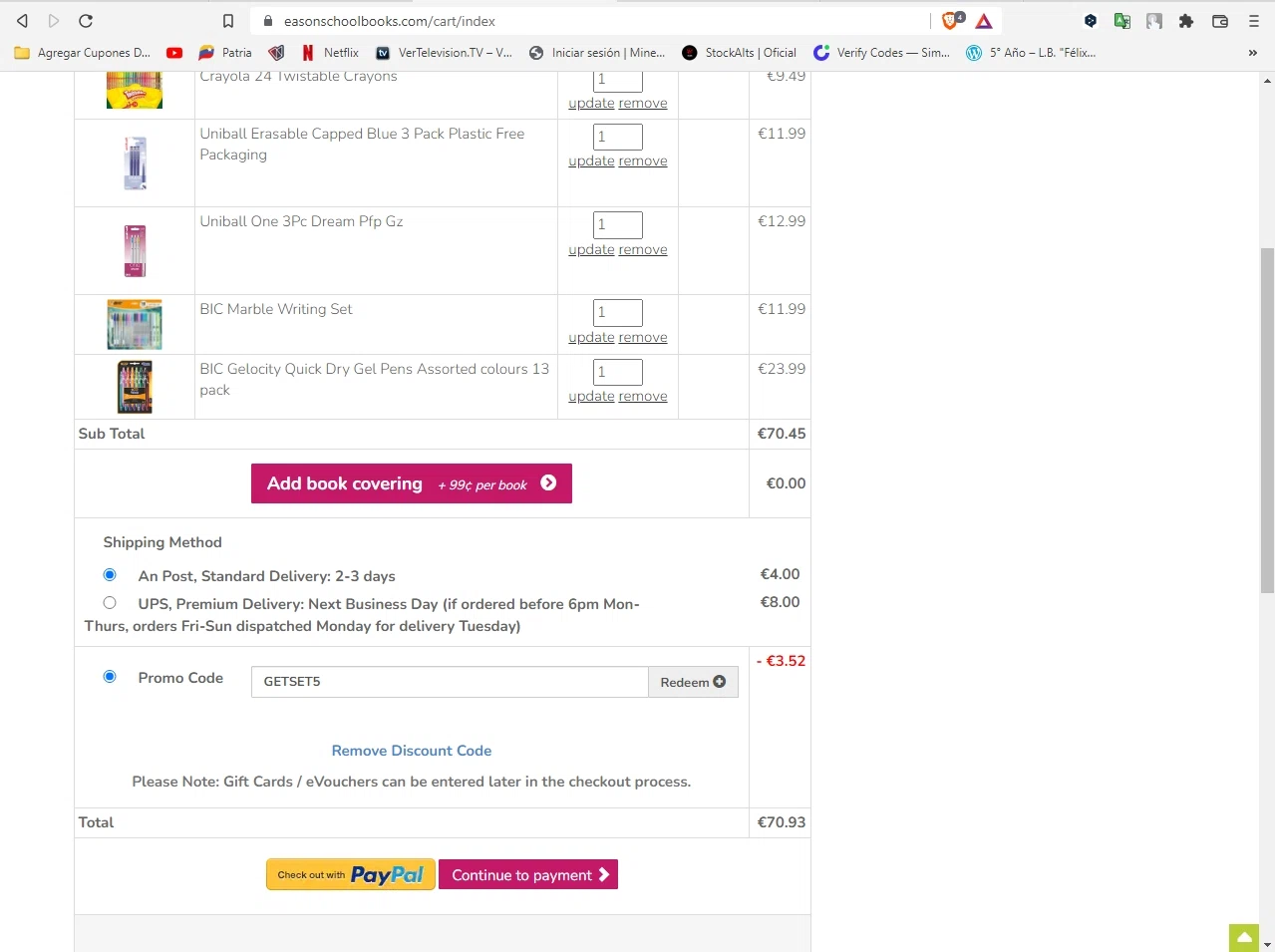Click quantity field for Uniball Erasable Capped
The width and height of the screenshot is (1275, 952).
pos(618,137)
